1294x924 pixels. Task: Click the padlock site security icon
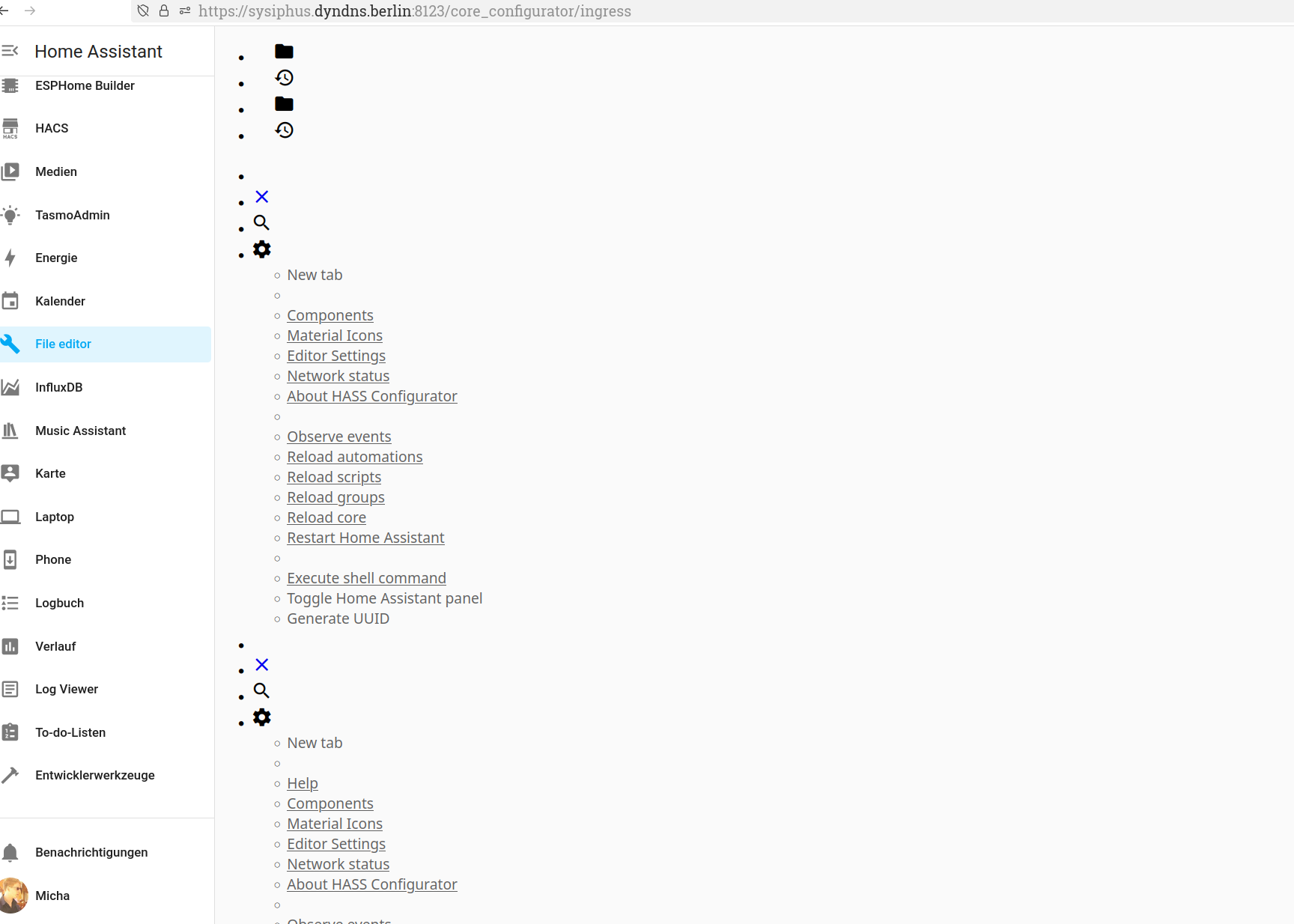[164, 10]
